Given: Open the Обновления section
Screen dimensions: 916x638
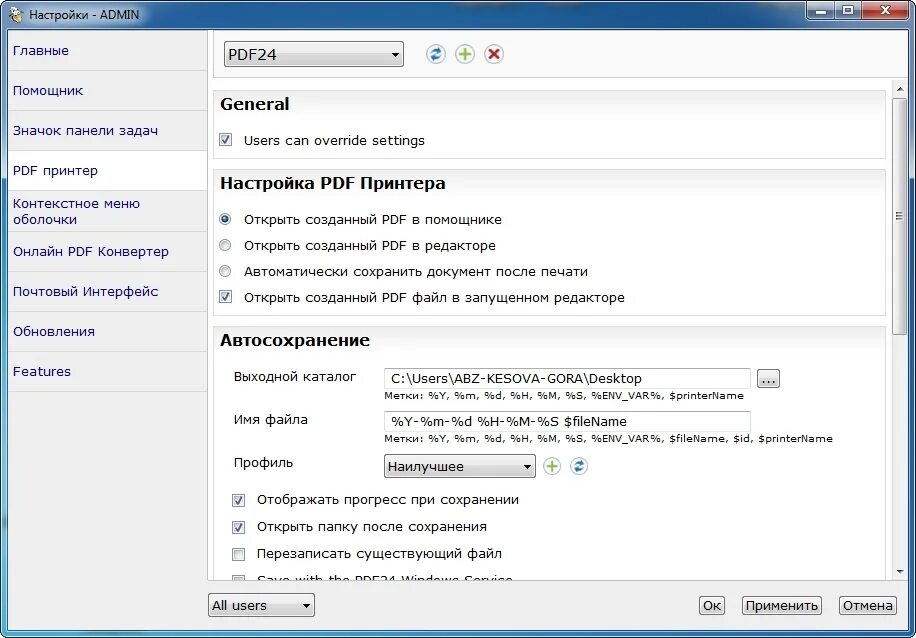Looking at the screenshot, I should pos(107,331).
